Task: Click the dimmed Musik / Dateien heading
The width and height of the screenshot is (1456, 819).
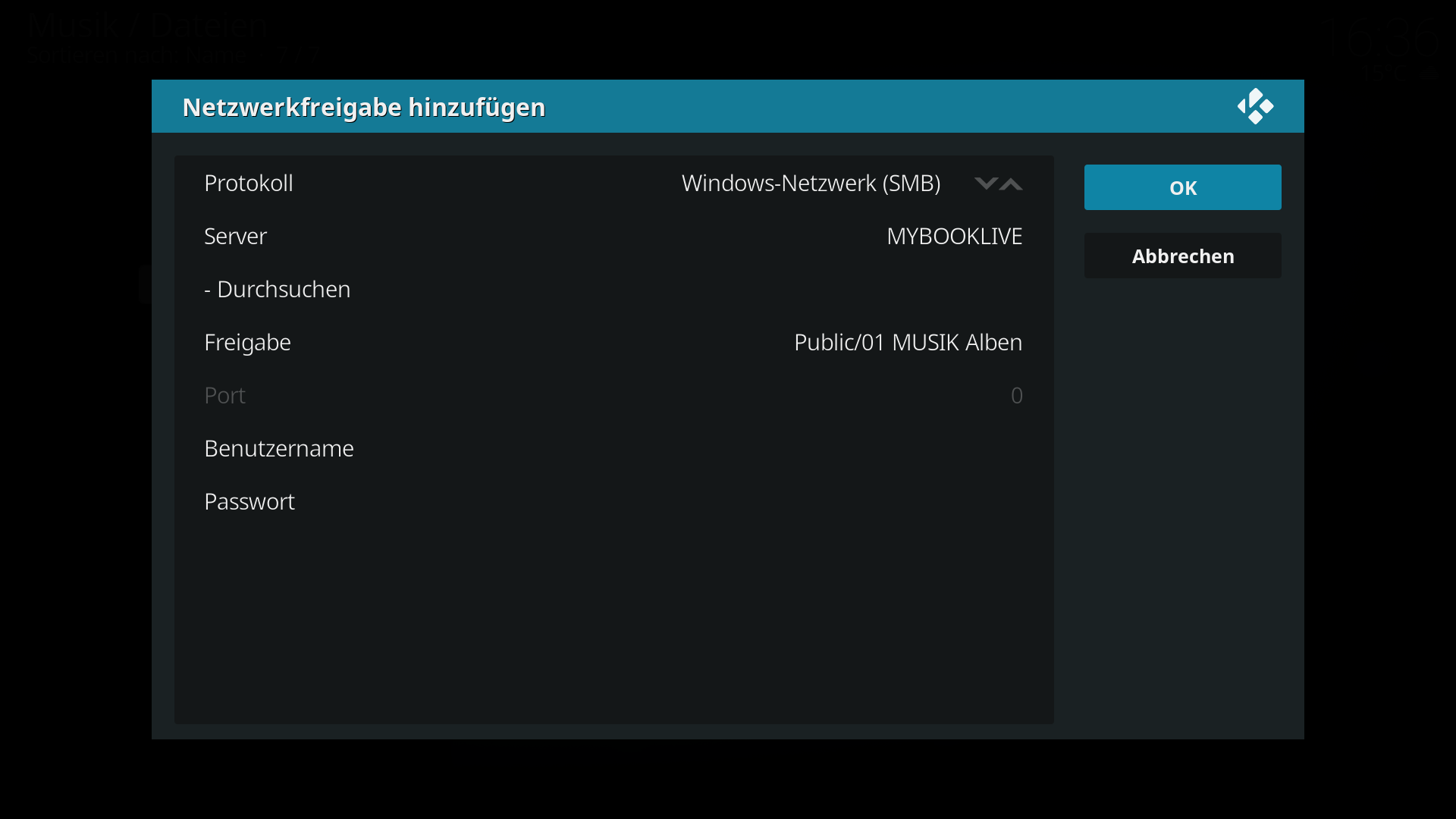Action: [x=148, y=26]
